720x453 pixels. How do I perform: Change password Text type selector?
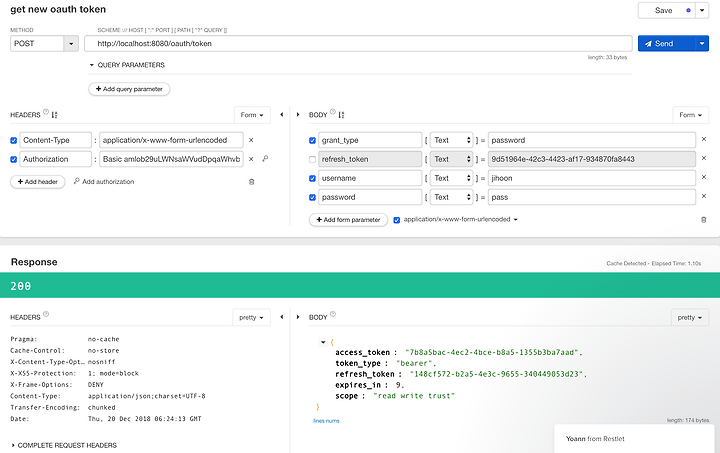[x=452, y=197]
